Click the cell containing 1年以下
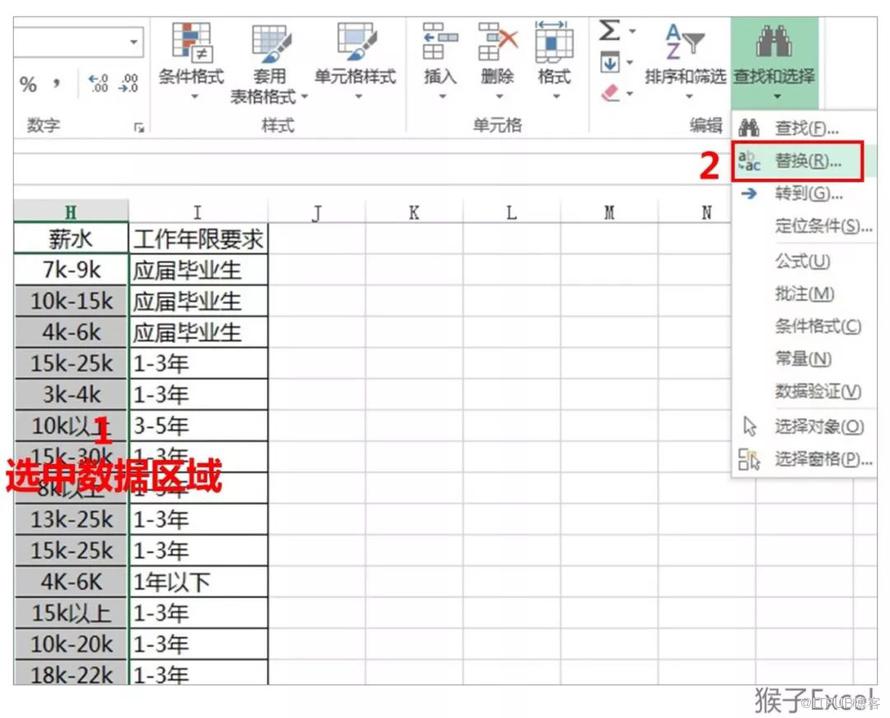 click(198, 582)
